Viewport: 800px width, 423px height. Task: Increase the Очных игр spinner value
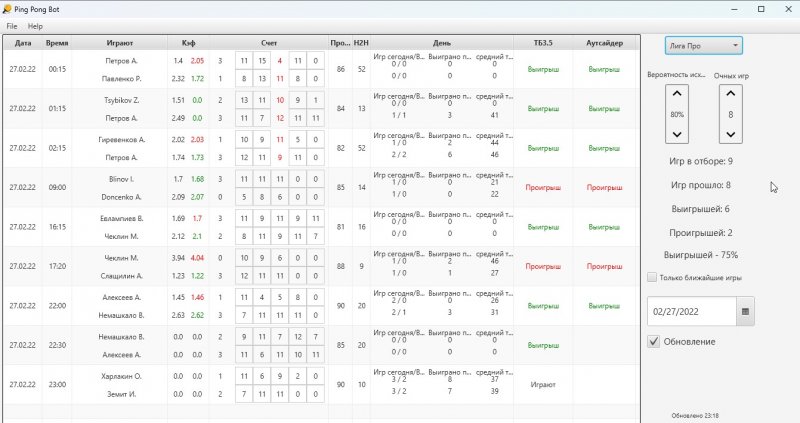coord(730,94)
